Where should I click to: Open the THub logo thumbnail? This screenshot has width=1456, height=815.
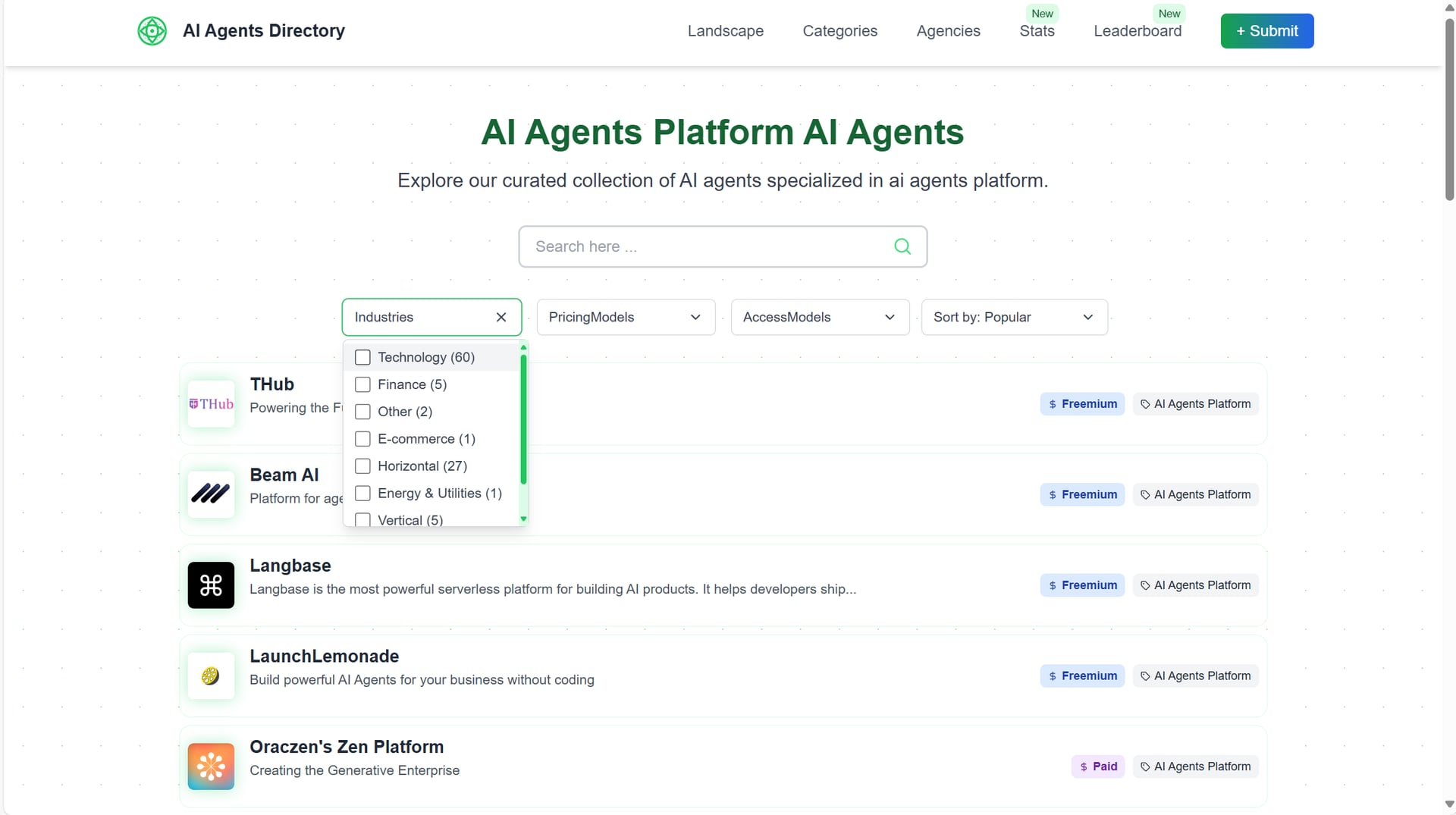point(211,404)
